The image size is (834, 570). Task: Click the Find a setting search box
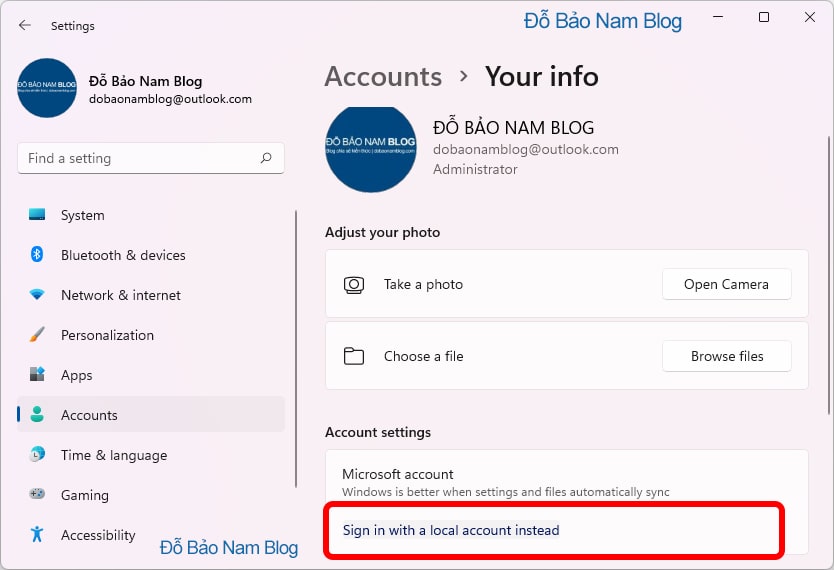(x=151, y=158)
